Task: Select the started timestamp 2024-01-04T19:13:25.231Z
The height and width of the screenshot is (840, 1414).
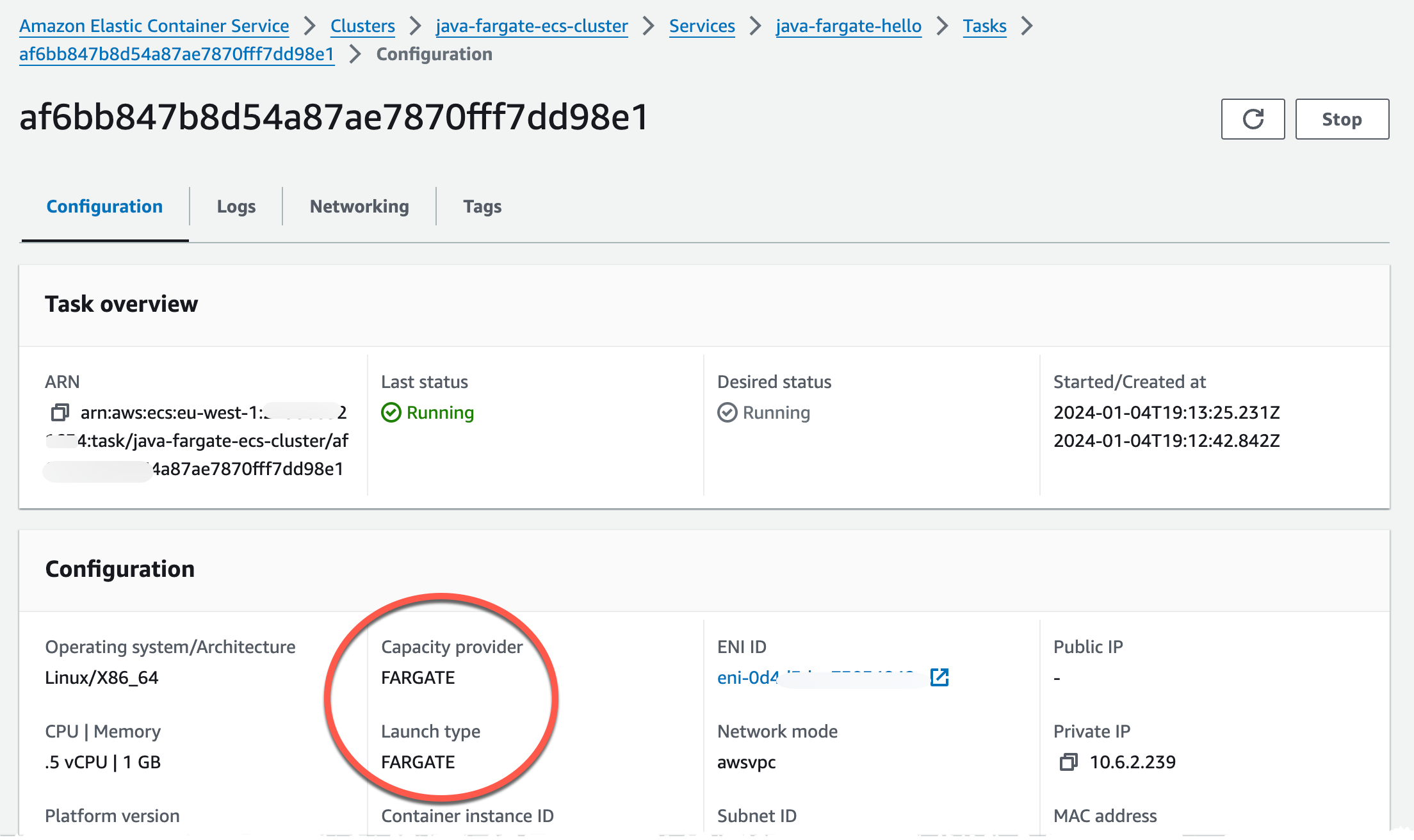Action: 1167,412
